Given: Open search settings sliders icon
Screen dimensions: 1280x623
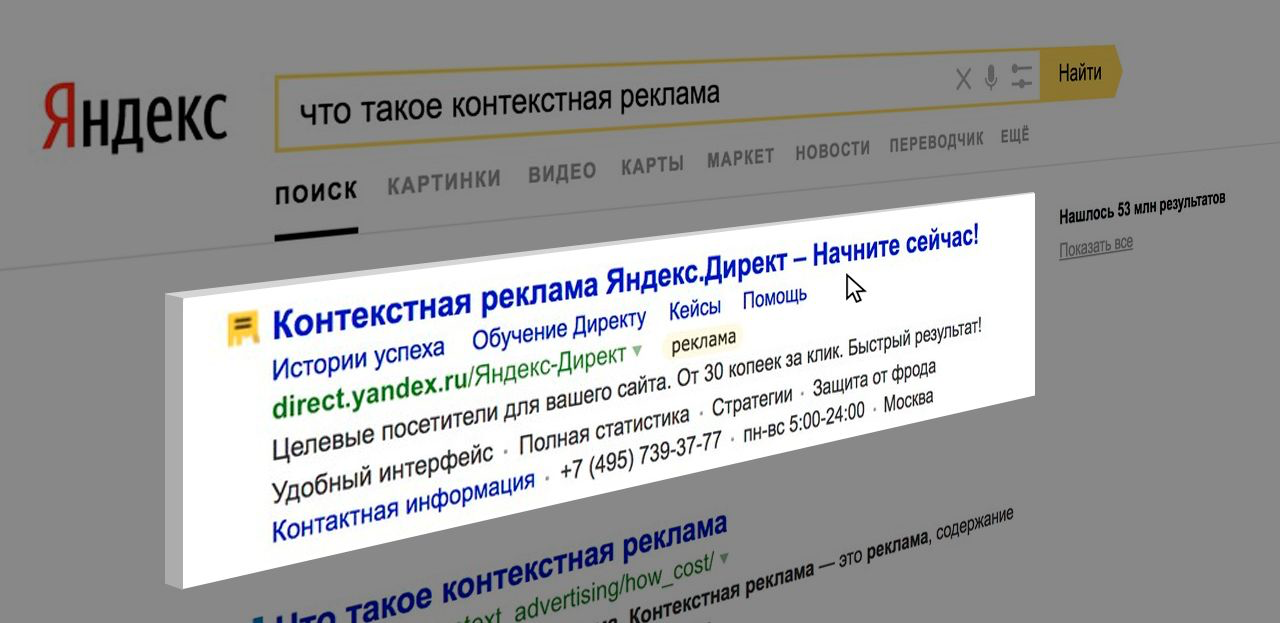Looking at the screenshot, I should pos(1021,76).
